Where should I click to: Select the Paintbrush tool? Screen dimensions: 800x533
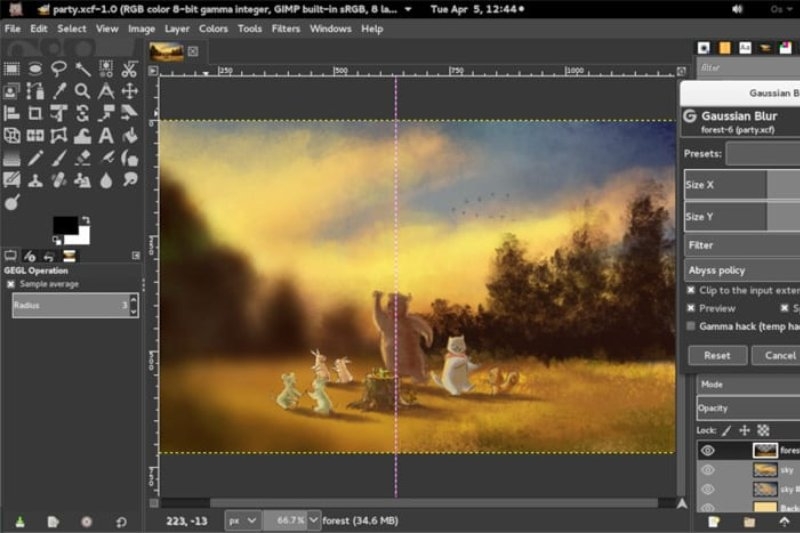tap(59, 158)
